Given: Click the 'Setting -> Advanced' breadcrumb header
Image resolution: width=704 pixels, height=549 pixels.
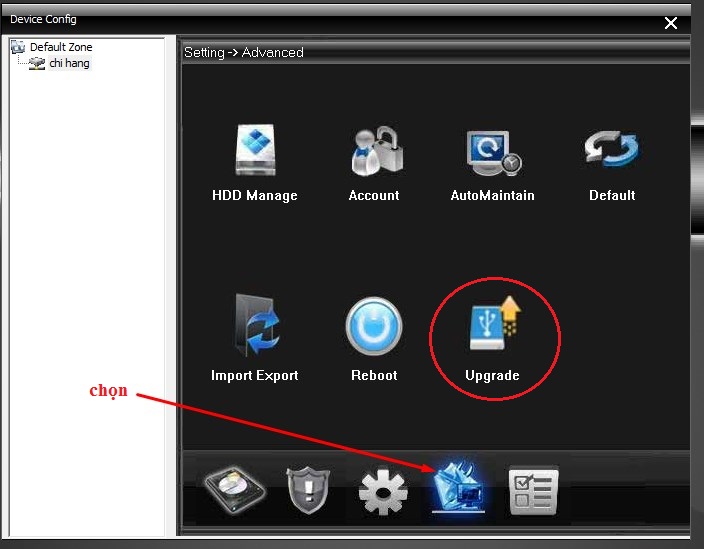Looking at the screenshot, I should click(x=243, y=52).
